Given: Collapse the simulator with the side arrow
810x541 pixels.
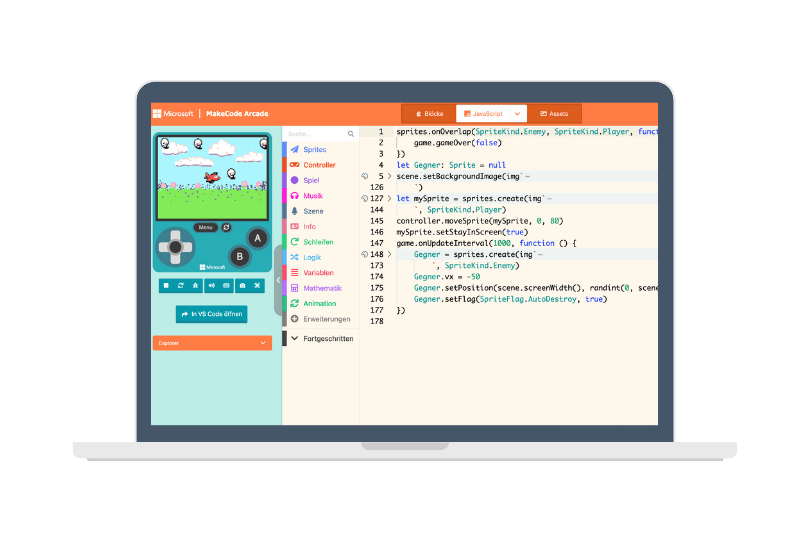Looking at the screenshot, I should click(278, 280).
